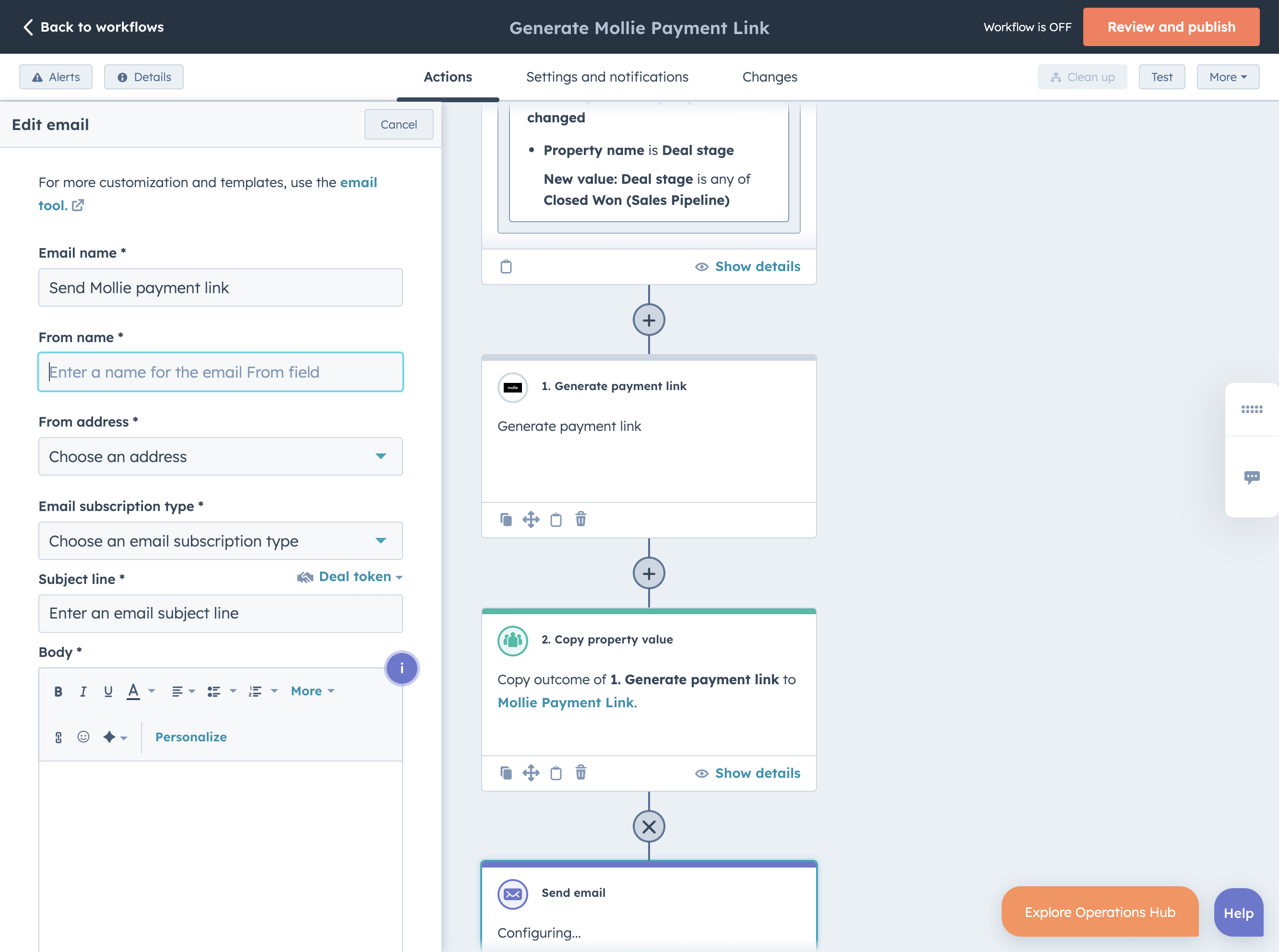Select the 1. Generate payment link title
The width and height of the screenshot is (1279, 952).
[x=614, y=386]
